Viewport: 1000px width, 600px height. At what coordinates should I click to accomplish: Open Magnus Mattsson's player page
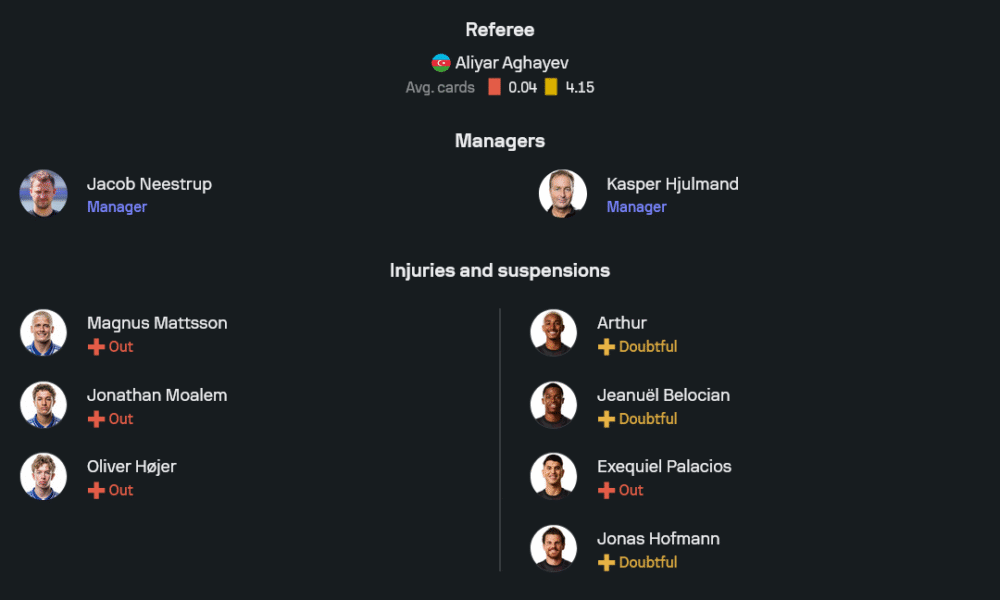(157, 323)
